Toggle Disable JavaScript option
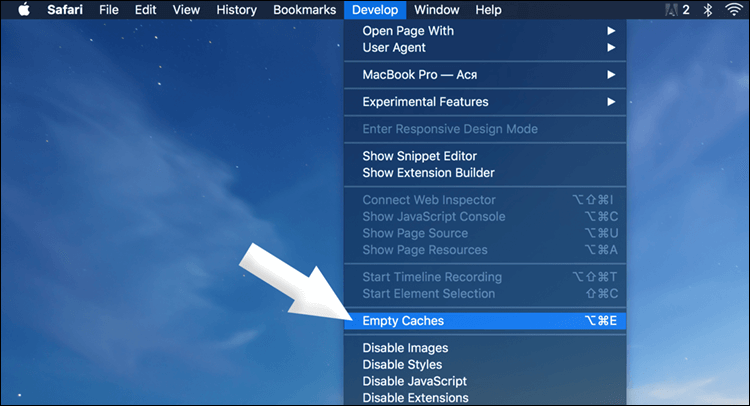The image size is (750, 406). [485, 381]
